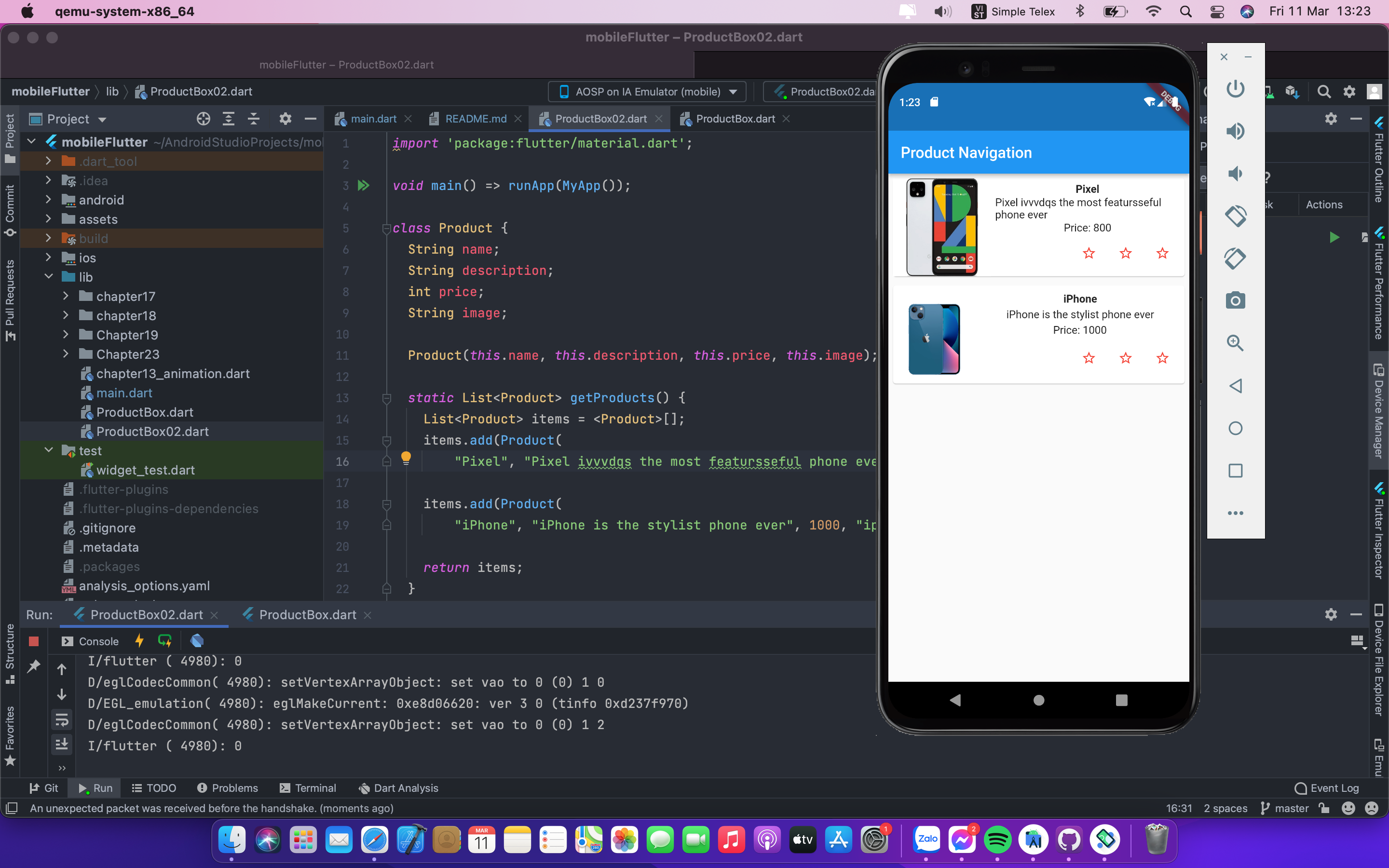Switch to ProductBox.dart editor tab
Screen dimensions: 1389x868
[735, 119]
